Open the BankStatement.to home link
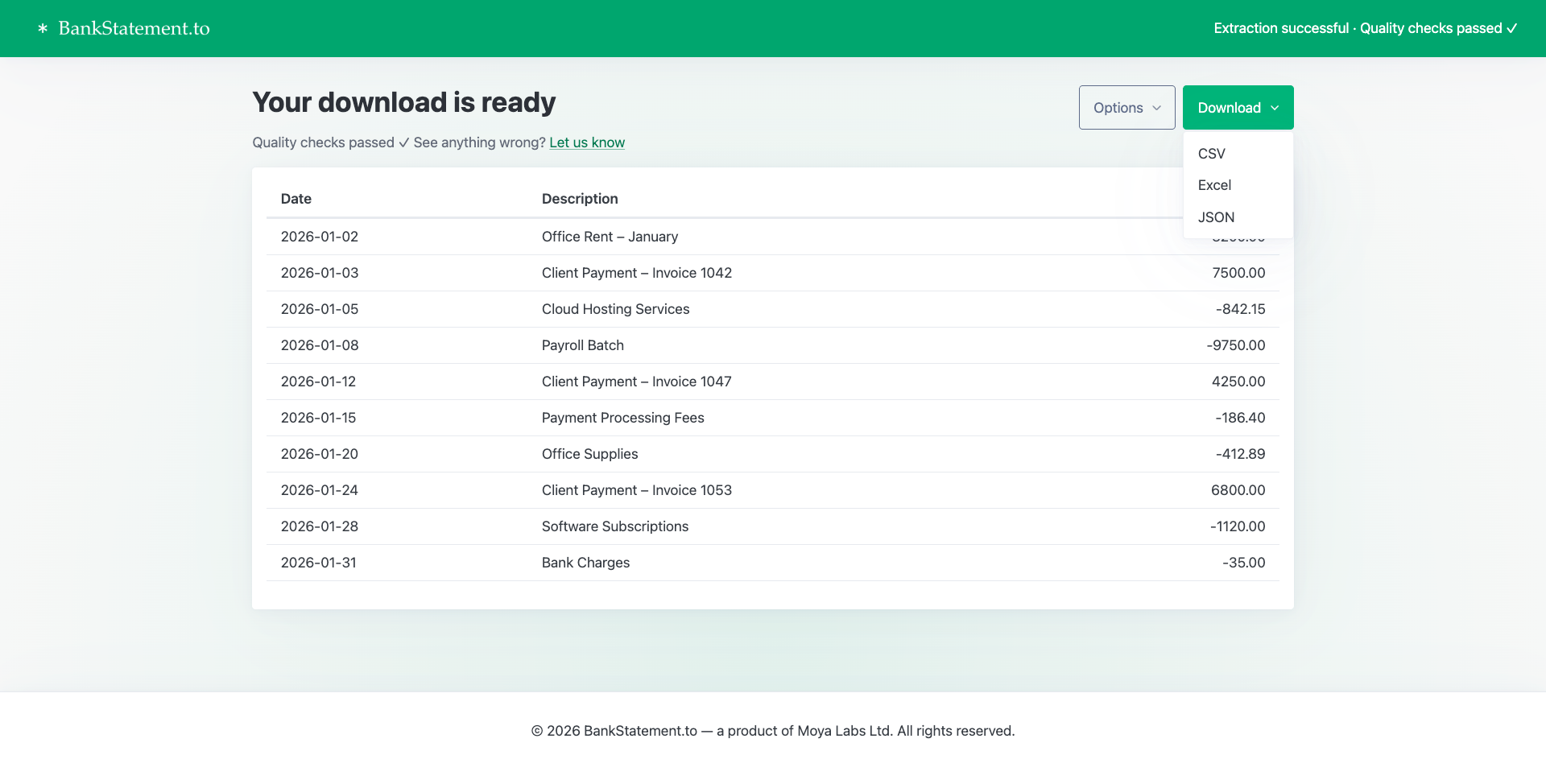The height and width of the screenshot is (784, 1546). click(x=134, y=28)
